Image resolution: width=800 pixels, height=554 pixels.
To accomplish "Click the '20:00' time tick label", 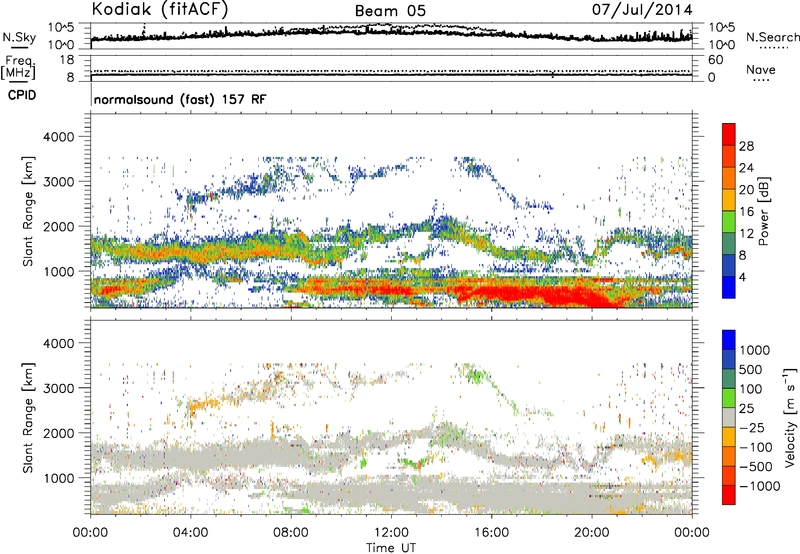I will tap(591, 533).
